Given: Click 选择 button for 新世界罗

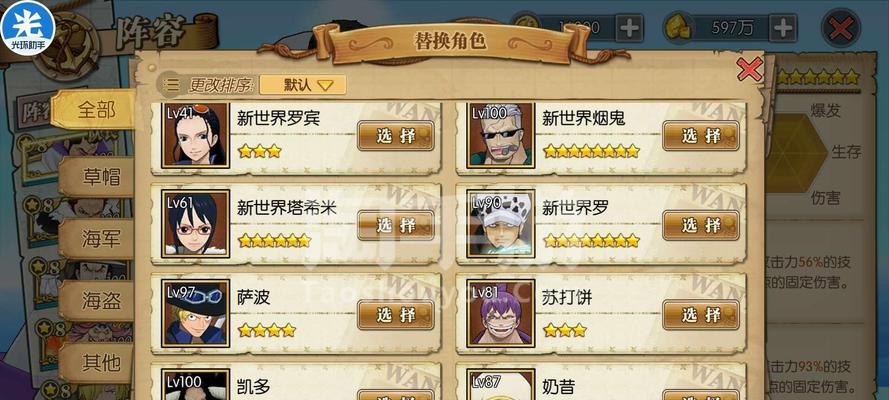Looking at the screenshot, I should (701, 225).
